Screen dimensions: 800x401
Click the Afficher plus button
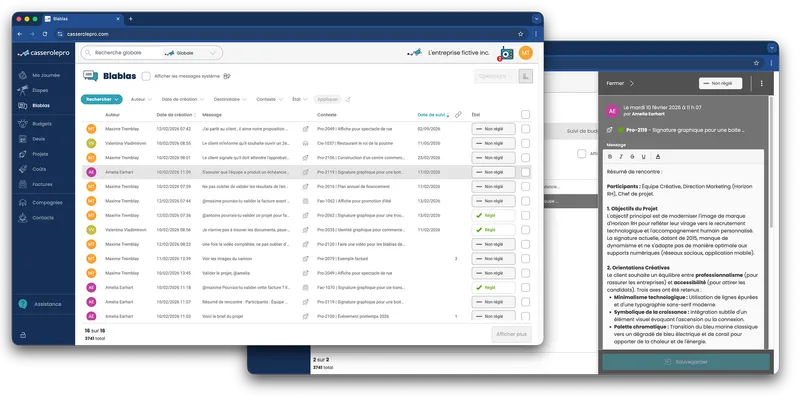[512, 334]
